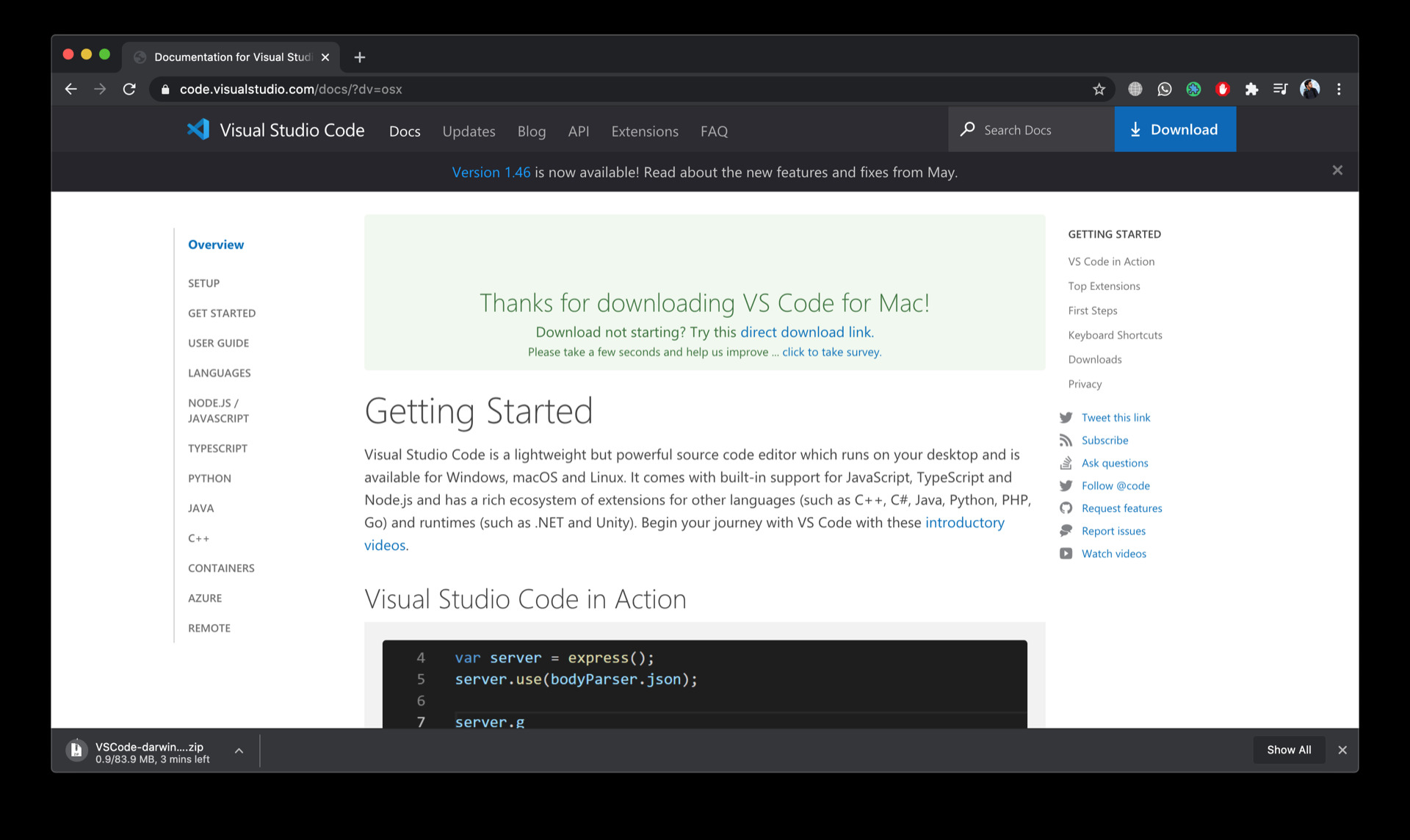Open a new browser tab

pyautogui.click(x=359, y=57)
